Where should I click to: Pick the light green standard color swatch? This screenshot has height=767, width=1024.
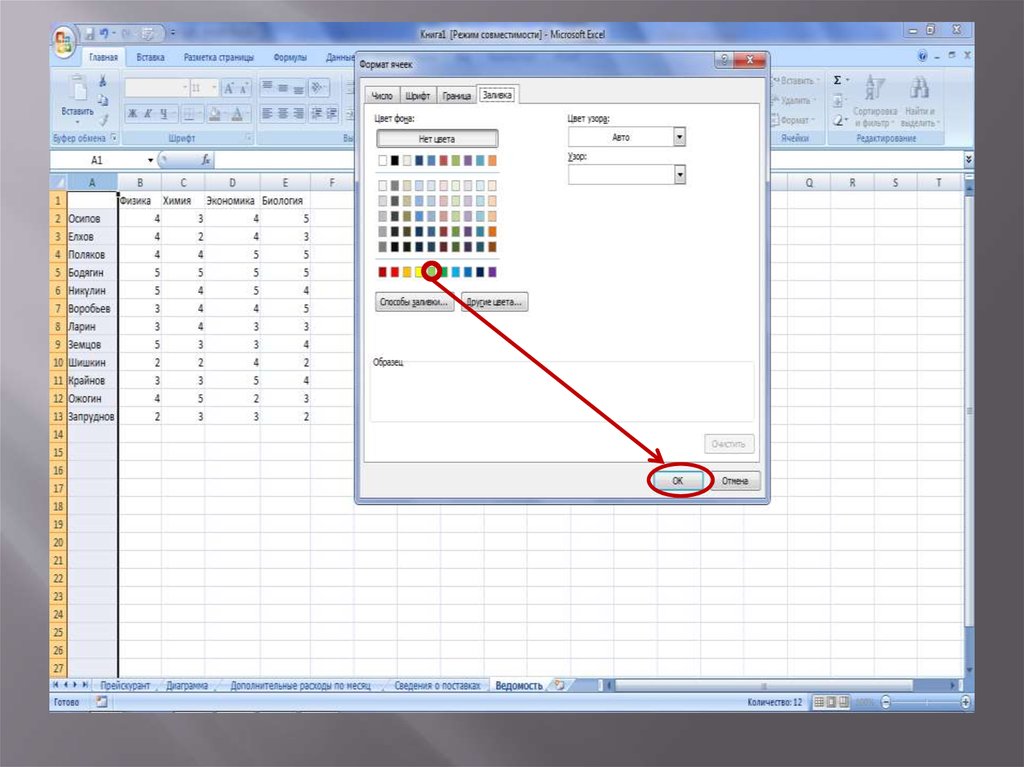432,272
